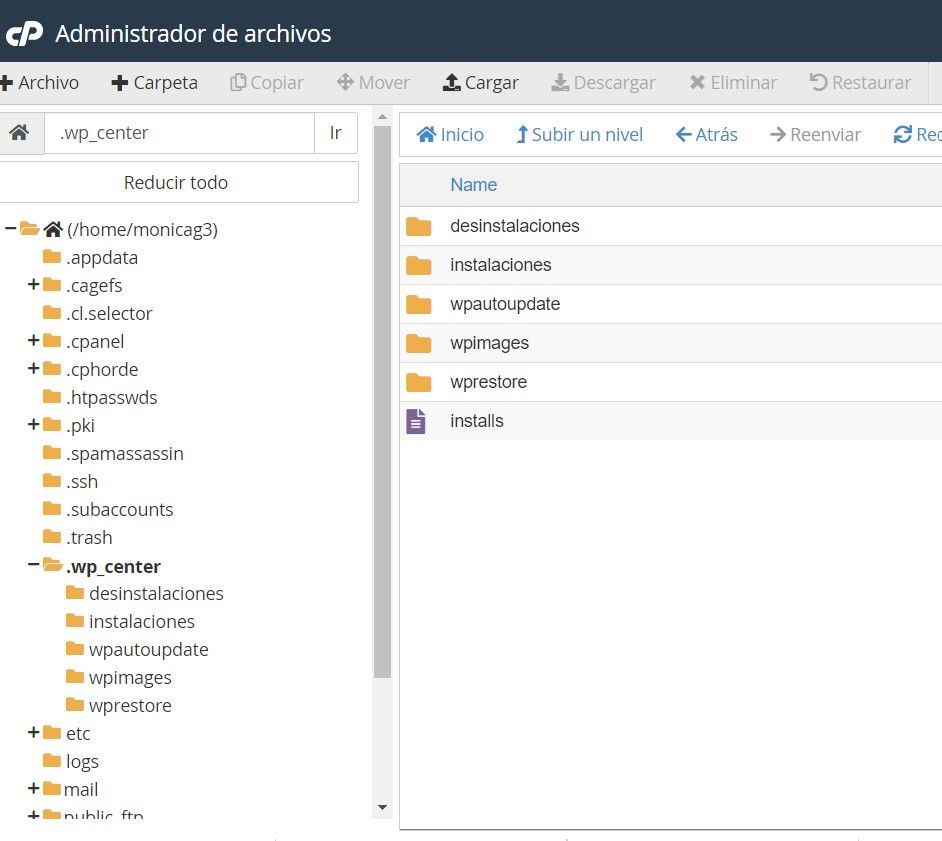Create a new file with Archivo
942x841 pixels.
coord(40,82)
